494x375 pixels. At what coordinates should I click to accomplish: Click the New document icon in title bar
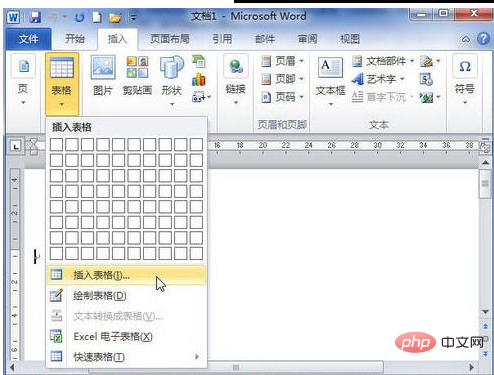click(x=97, y=17)
